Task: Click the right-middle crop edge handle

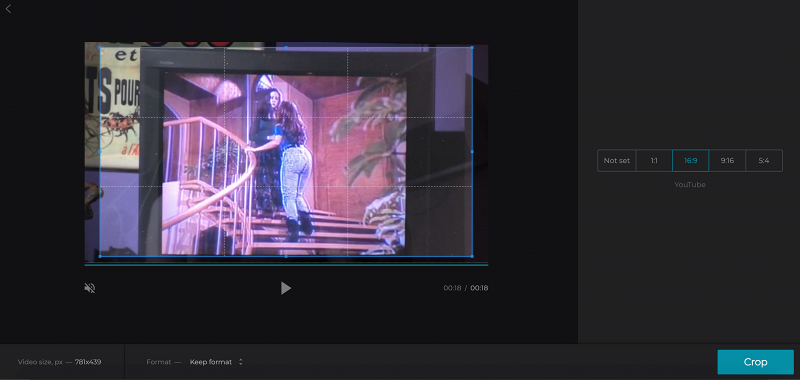Action: [472, 151]
